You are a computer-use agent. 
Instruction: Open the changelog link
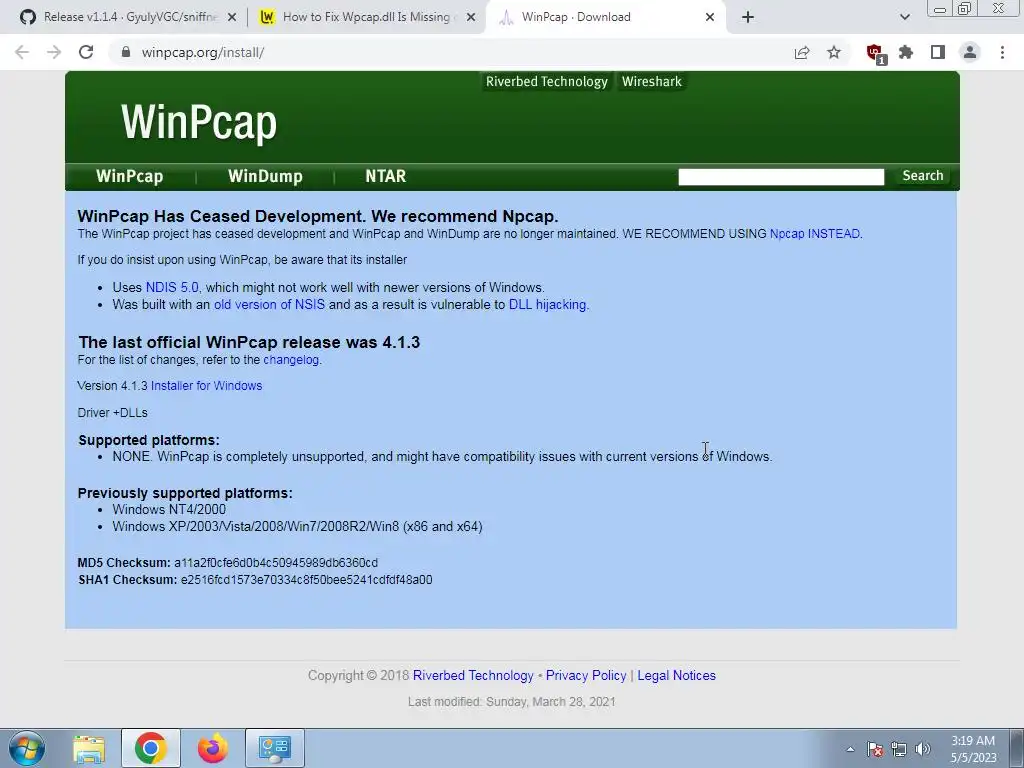click(291, 360)
